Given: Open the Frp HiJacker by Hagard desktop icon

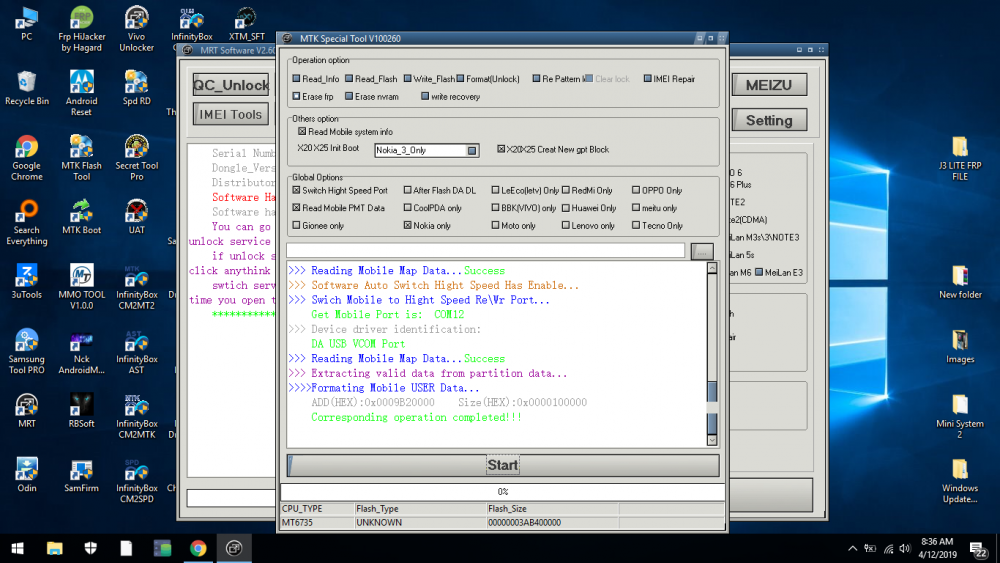Looking at the screenshot, I should click(81, 29).
